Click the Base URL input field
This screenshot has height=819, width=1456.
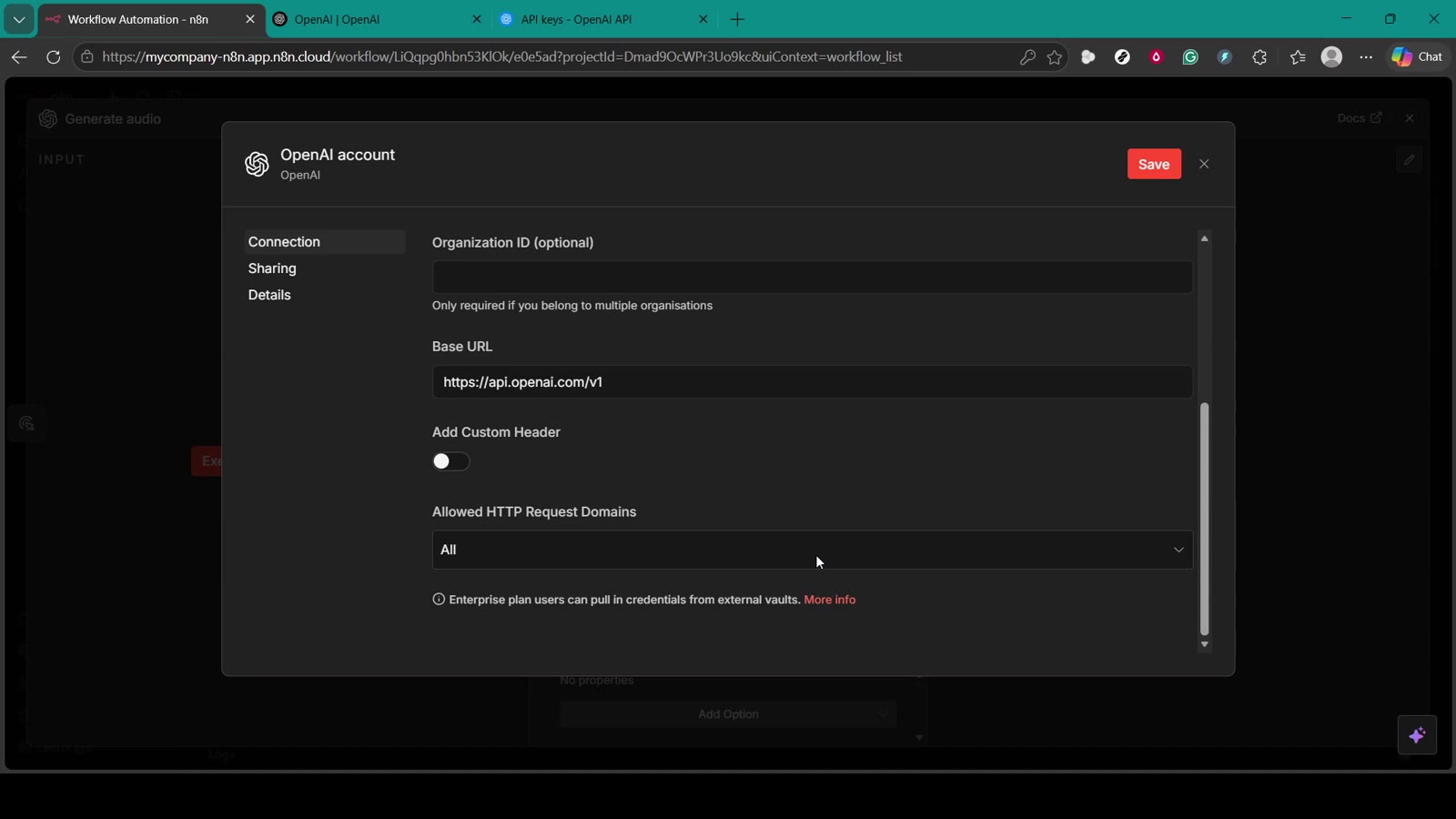pyautogui.click(x=812, y=382)
